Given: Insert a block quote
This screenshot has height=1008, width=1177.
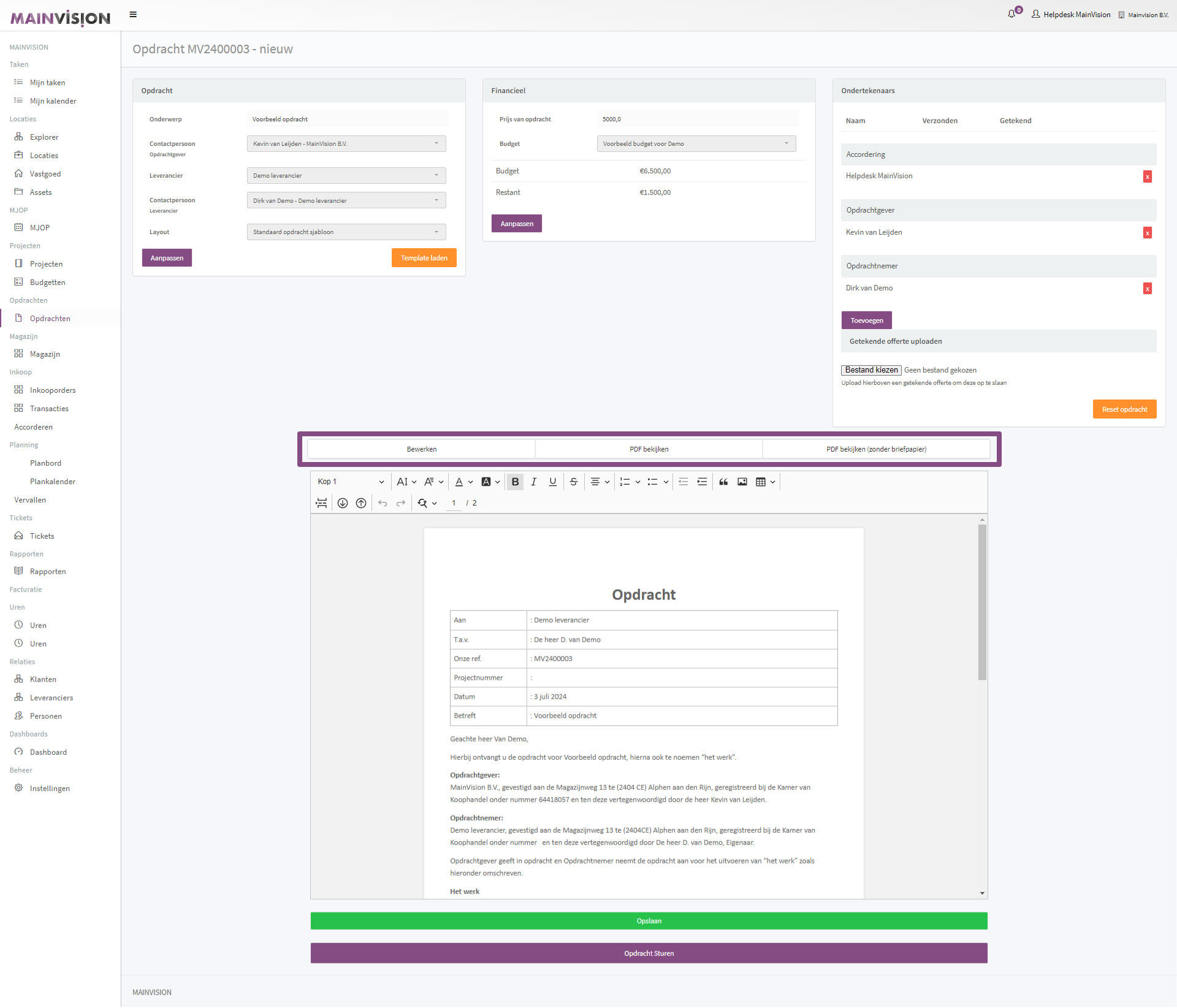Looking at the screenshot, I should coord(723,482).
